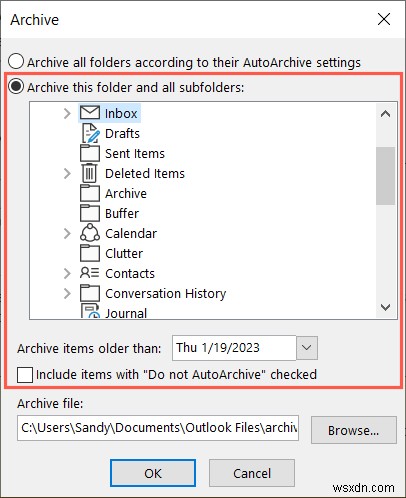
Task: Click the Journal clock icon
Action: coord(90,311)
